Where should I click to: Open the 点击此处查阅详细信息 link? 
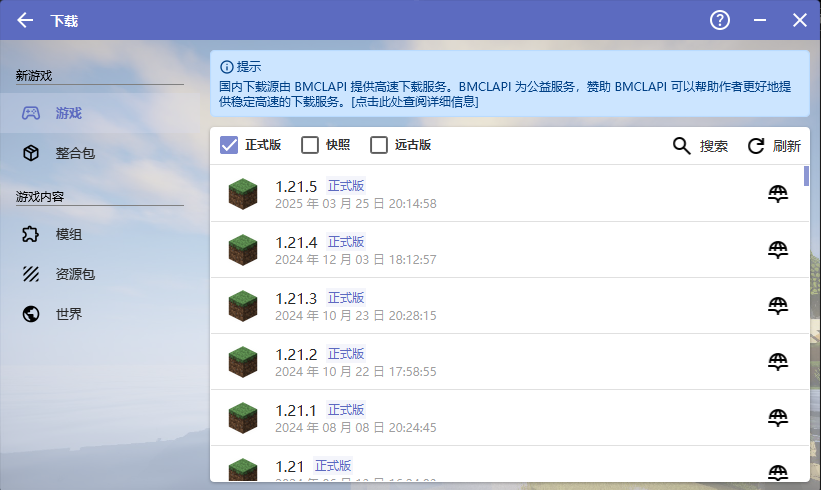tap(415, 102)
